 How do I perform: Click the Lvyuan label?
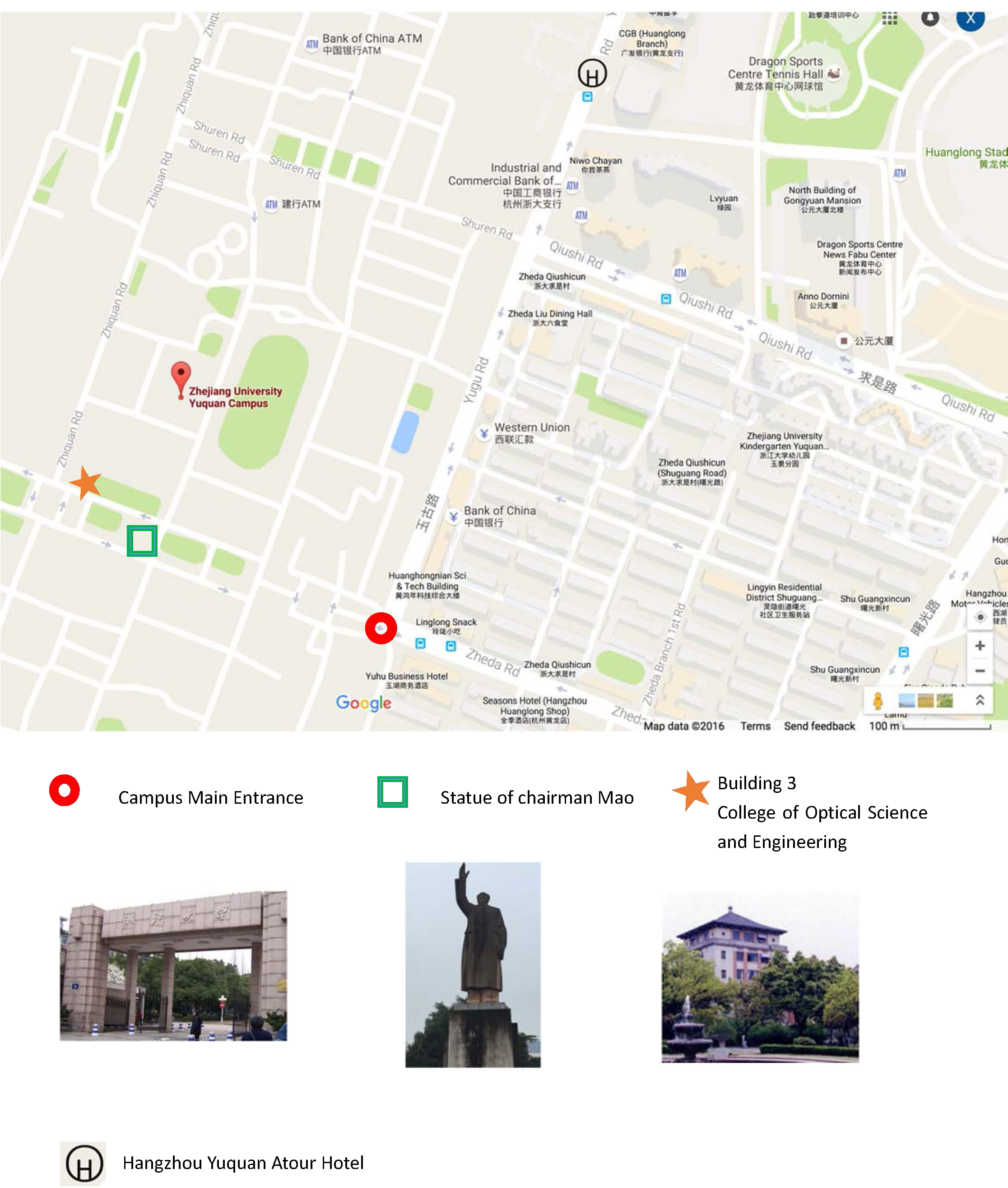724,202
